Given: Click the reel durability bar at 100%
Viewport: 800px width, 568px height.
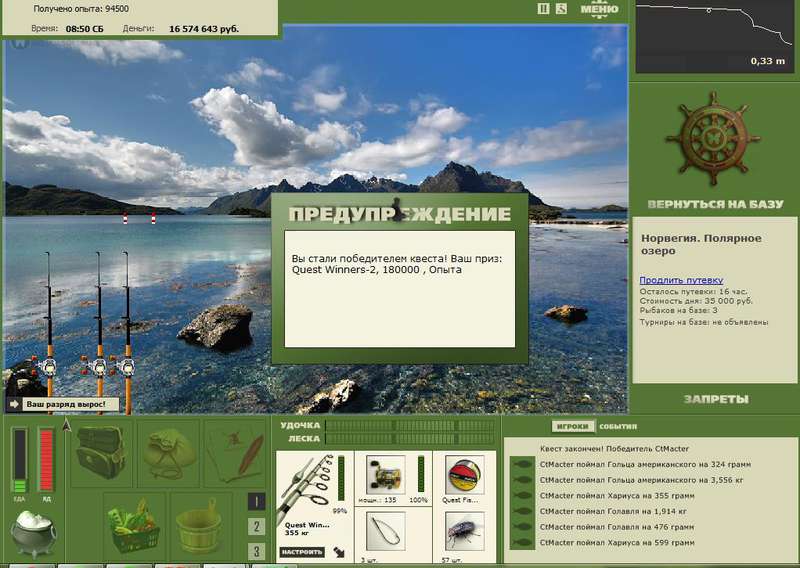Looking at the screenshot, I should (x=421, y=474).
